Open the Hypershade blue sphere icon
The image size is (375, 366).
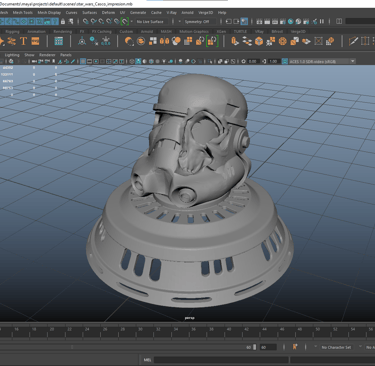coord(290,21)
